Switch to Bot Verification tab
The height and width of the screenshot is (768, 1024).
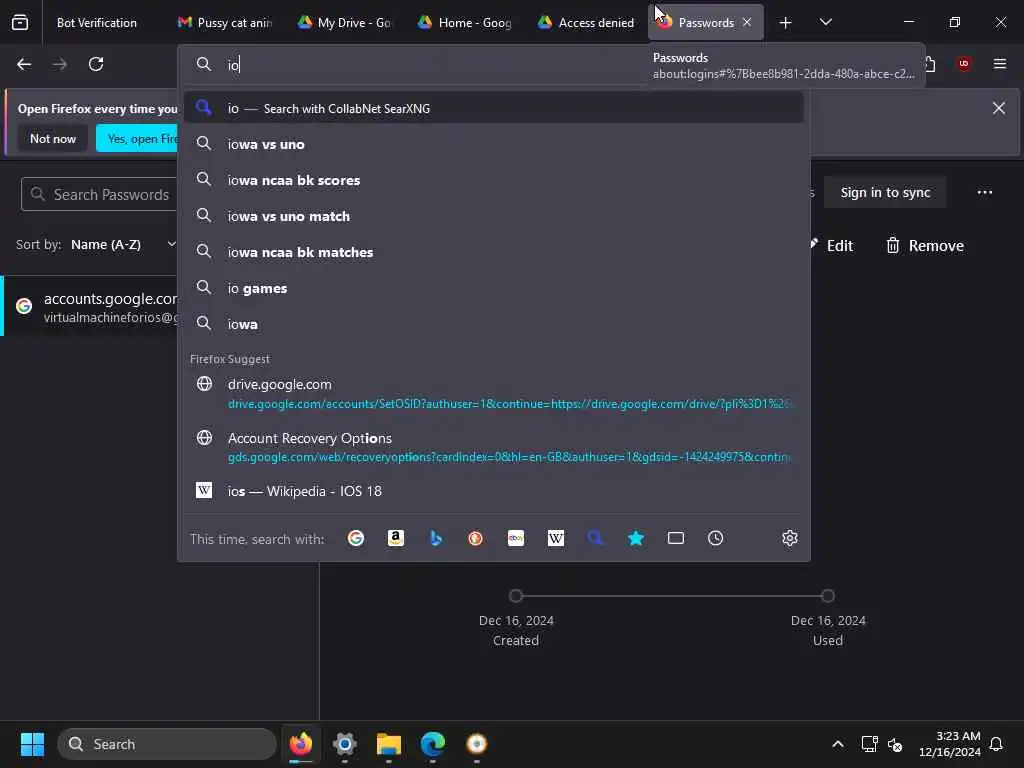(x=97, y=22)
